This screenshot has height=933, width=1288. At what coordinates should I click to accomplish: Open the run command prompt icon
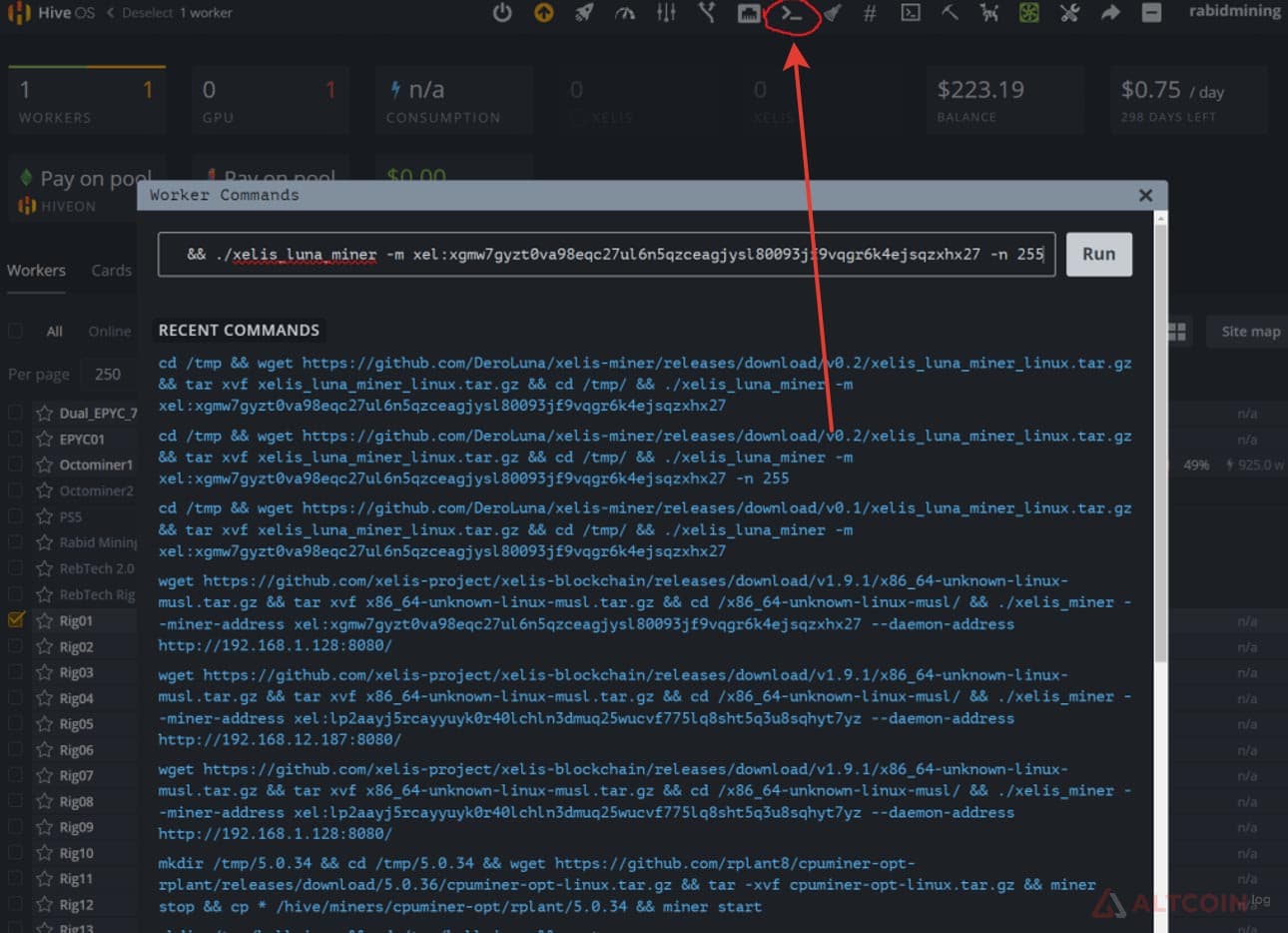792,13
